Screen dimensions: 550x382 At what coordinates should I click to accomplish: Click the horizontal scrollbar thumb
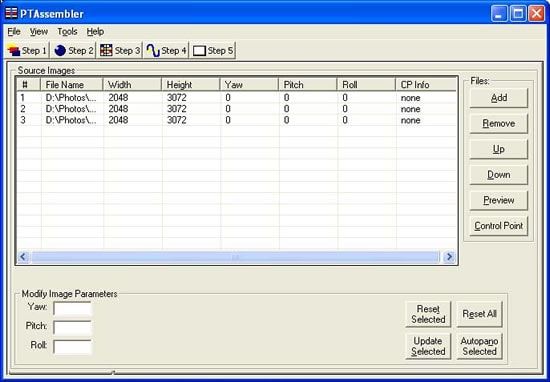(235, 257)
